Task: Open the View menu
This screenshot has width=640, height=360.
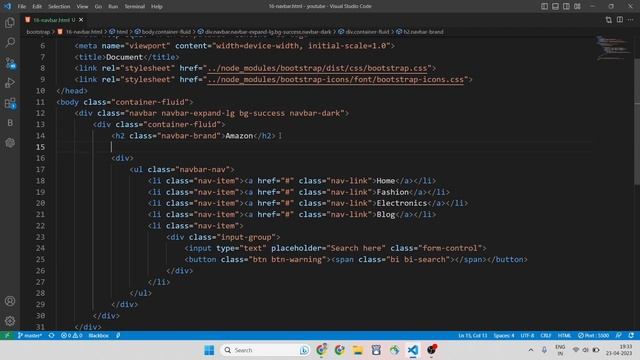Action: pos(82,7)
